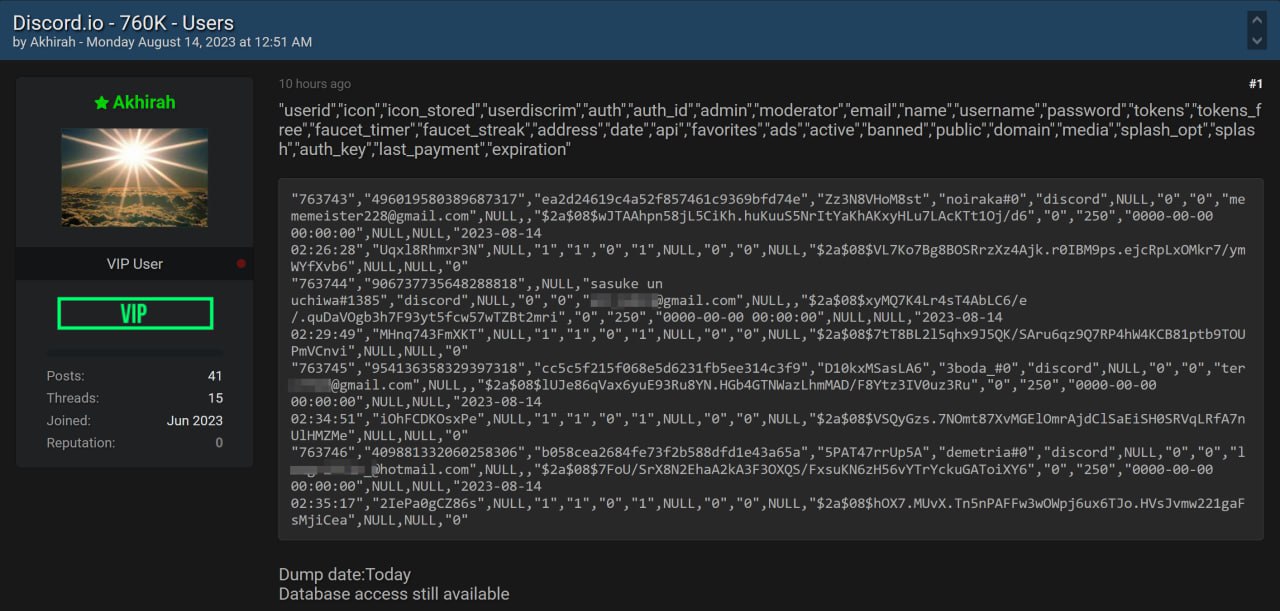Click the green star beside Akhirah

(101, 103)
